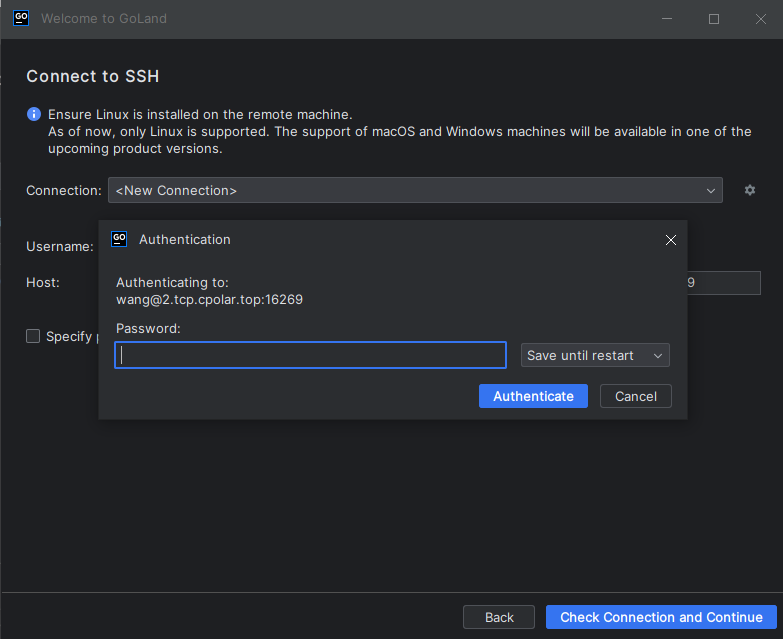This screenshot has width=783, height=639.
Task: Enable the Specify private key checkbox
Action: pyautogui.click(x=34, y=336)
